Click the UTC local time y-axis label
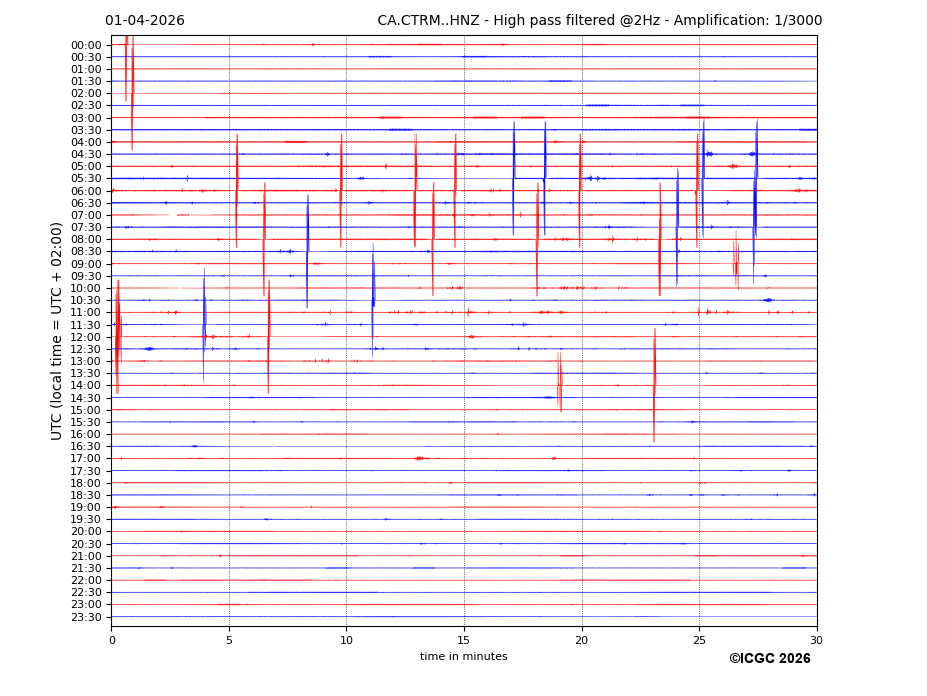This screenshot has width=927, height=696. point(57,331)
